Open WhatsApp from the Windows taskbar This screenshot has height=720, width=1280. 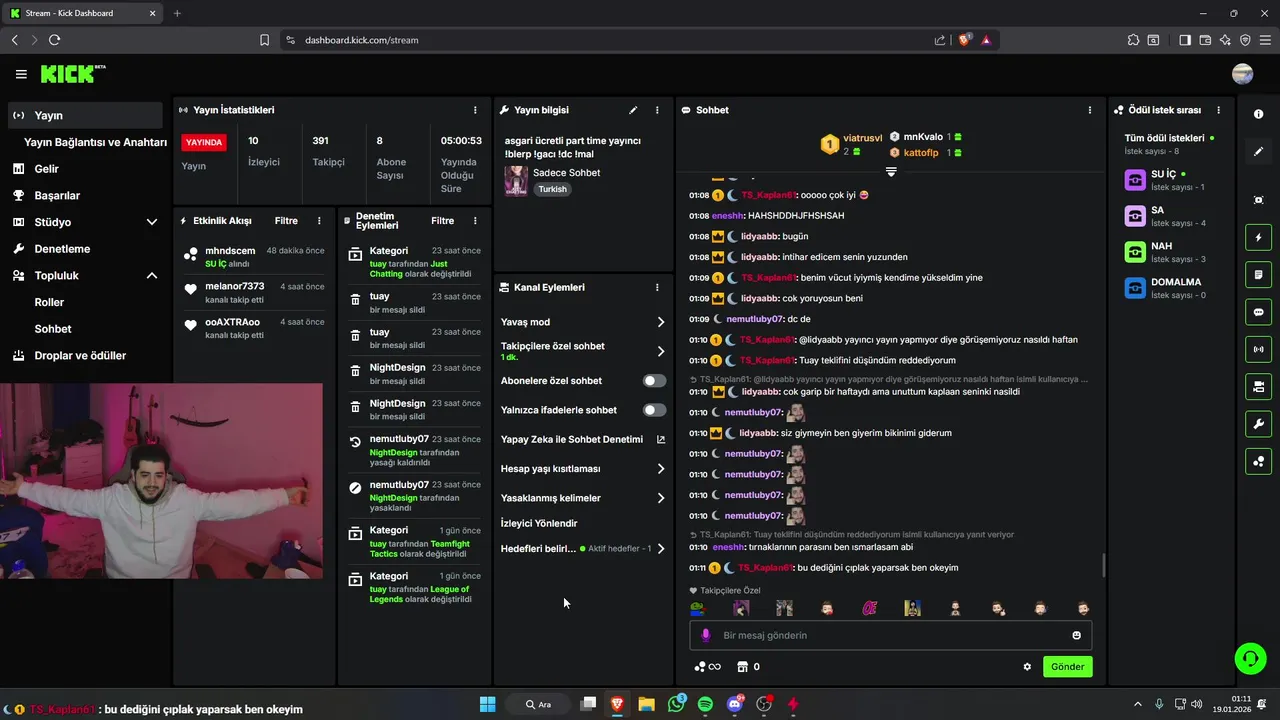point(676,704)
